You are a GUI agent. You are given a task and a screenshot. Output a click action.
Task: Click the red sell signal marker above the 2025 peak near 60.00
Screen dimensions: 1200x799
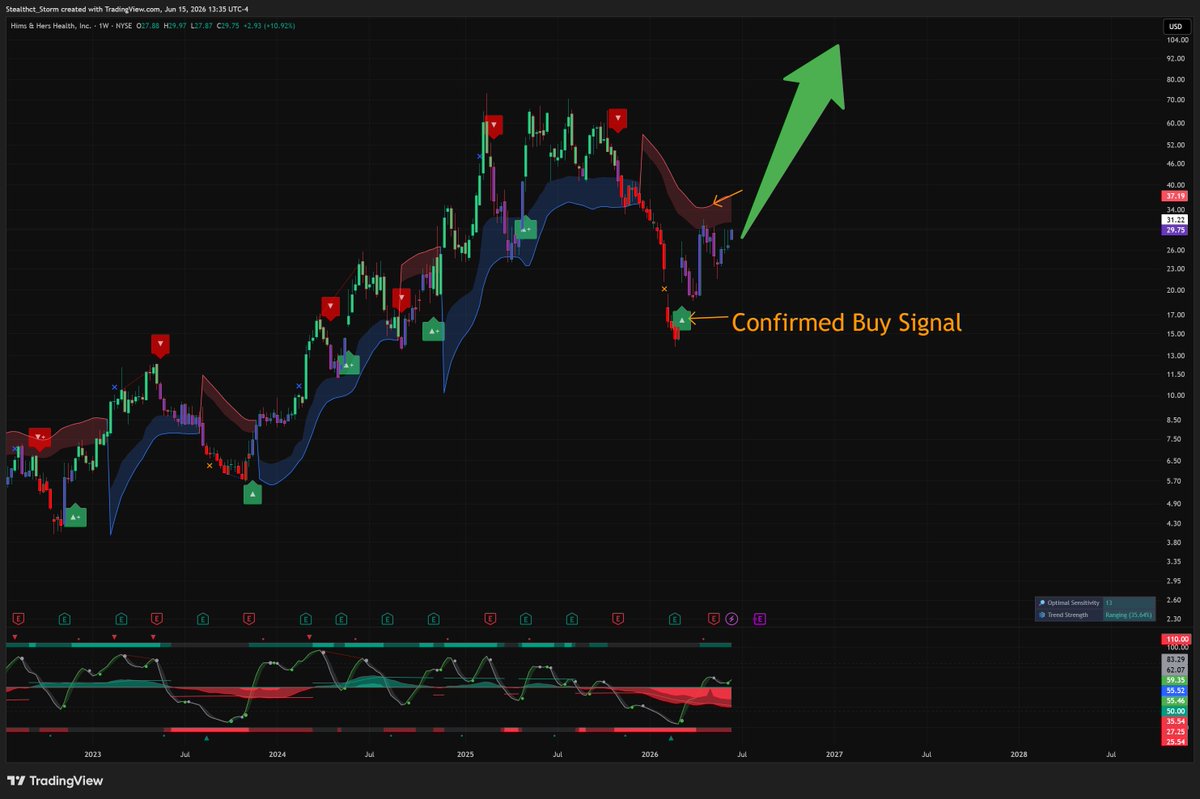coord(493,126)
